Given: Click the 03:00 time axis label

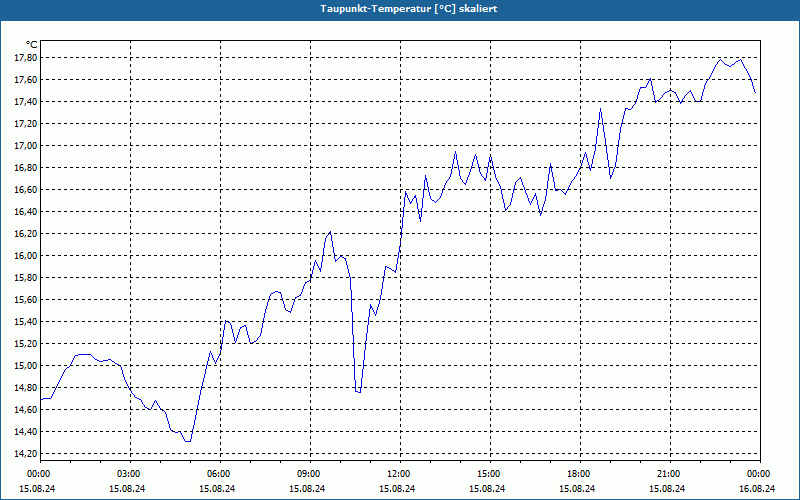Looking at the screenshot, I should coord(129,474).
